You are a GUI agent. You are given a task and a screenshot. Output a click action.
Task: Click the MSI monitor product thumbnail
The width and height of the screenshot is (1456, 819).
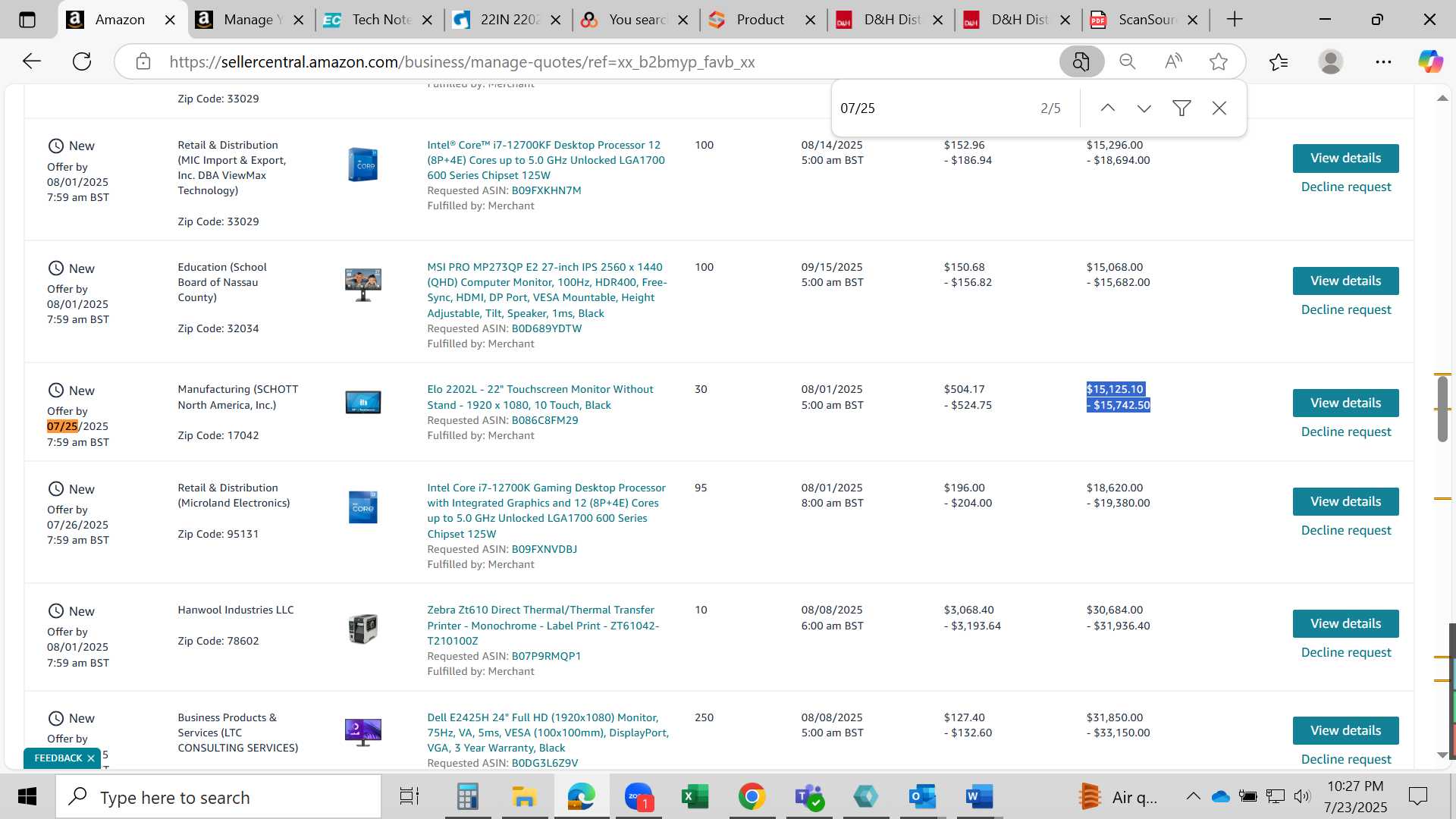click(x=362, y=284)
